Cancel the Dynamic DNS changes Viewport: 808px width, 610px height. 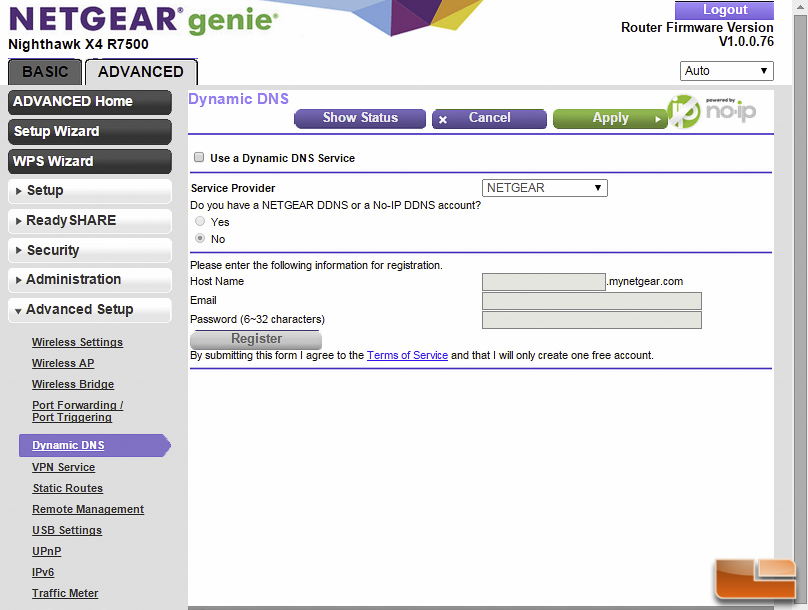[489, 118]
